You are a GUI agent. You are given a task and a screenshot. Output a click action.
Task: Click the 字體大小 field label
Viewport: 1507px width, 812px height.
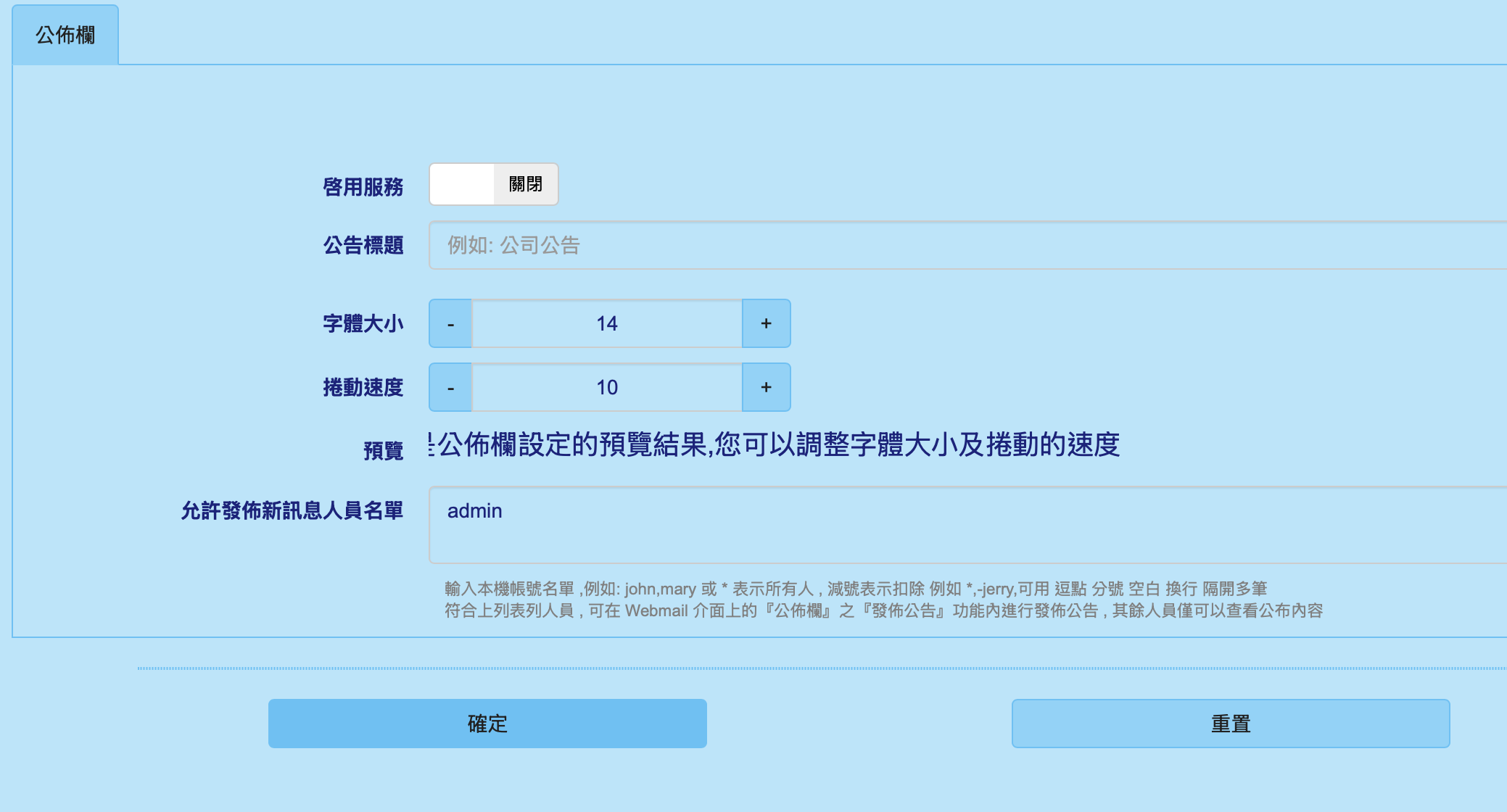pos(364,323)
